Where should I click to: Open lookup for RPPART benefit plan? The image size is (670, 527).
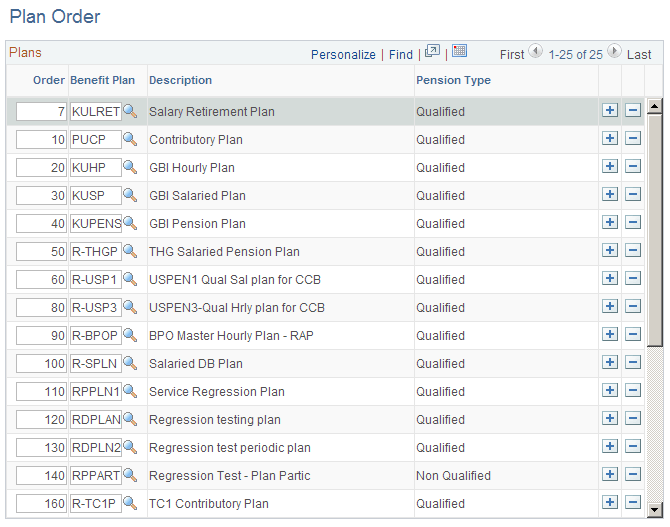(x=130, y=475)
